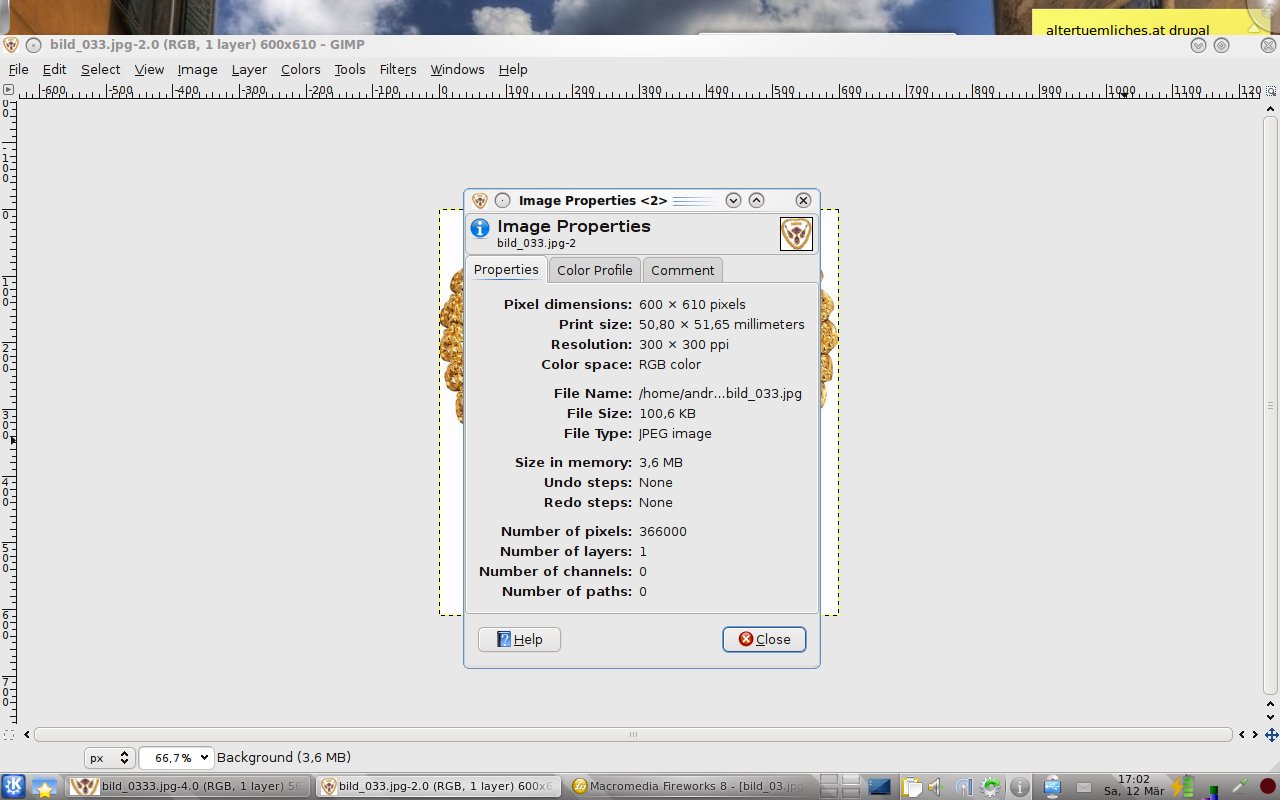
Task: Open the Filters menu
Action: click(x=397, y=69)
